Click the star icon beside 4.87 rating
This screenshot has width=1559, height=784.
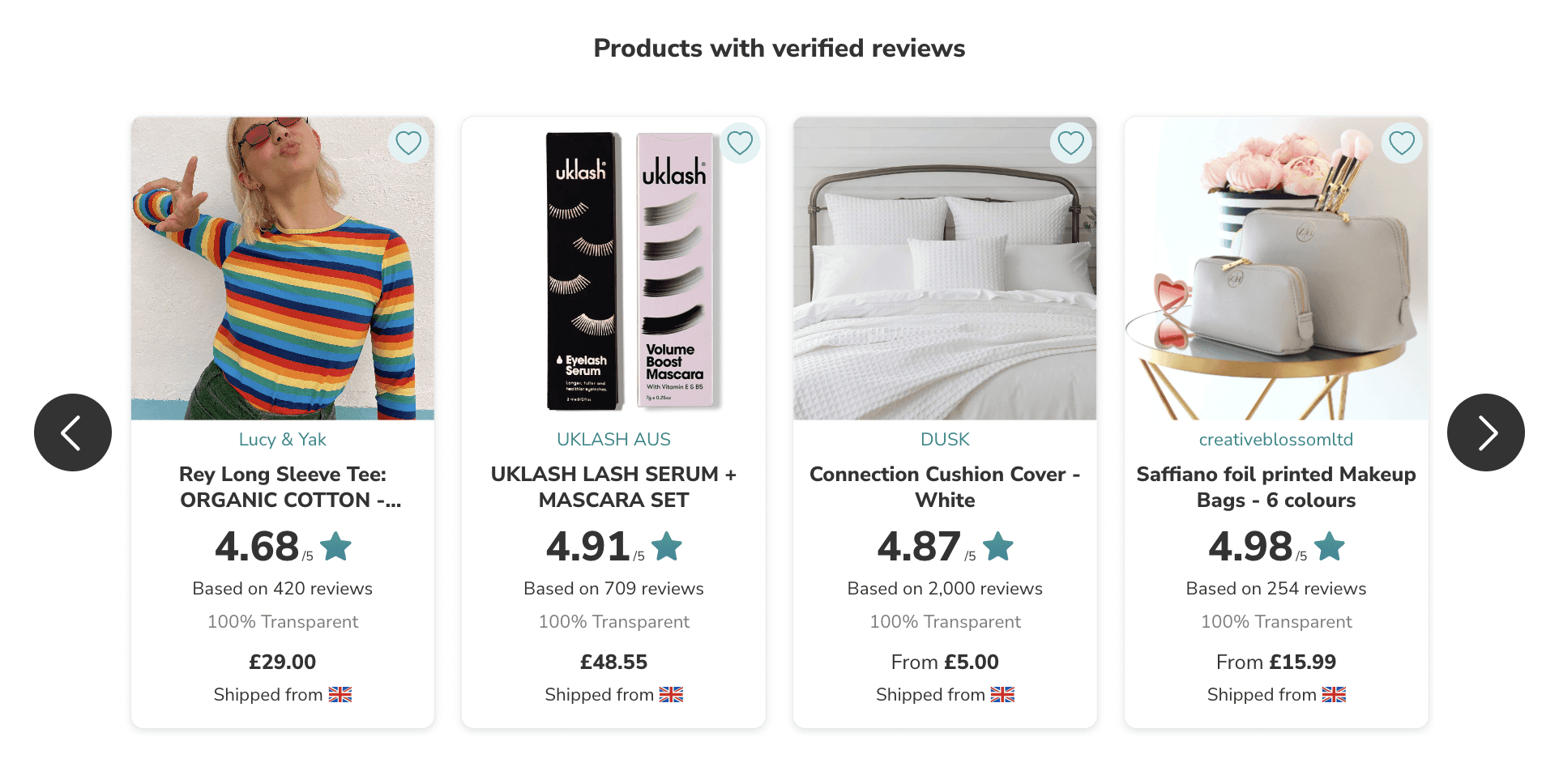tap(998, 547)
